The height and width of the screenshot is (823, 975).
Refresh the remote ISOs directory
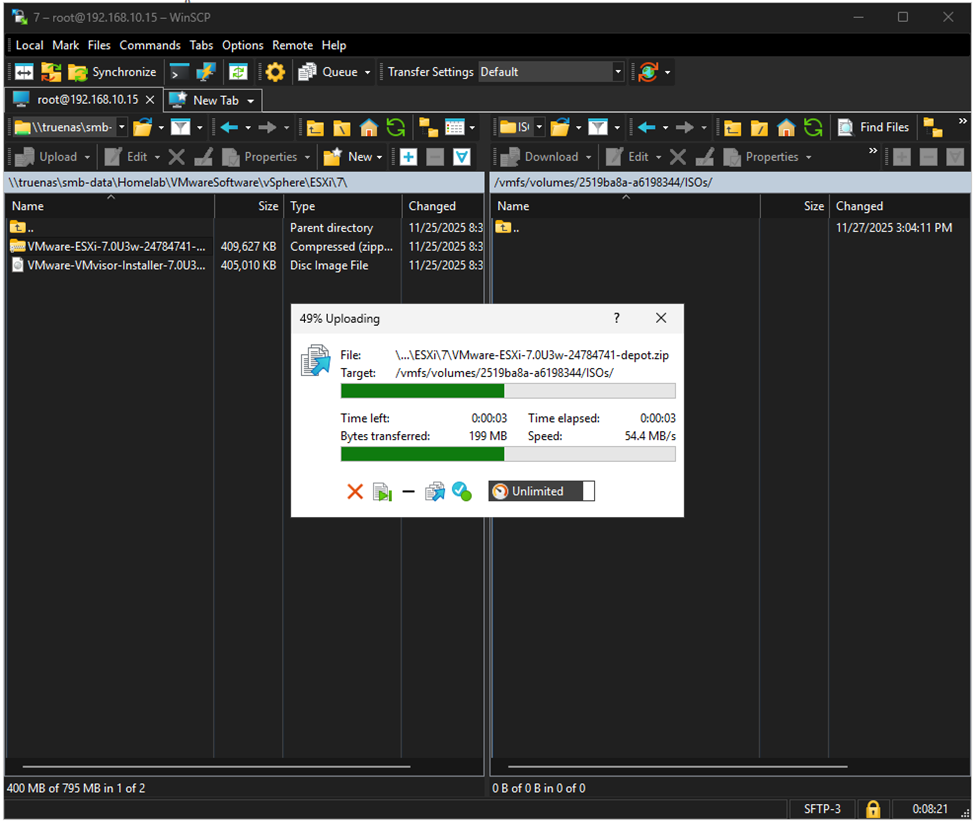tap(813, 127)
